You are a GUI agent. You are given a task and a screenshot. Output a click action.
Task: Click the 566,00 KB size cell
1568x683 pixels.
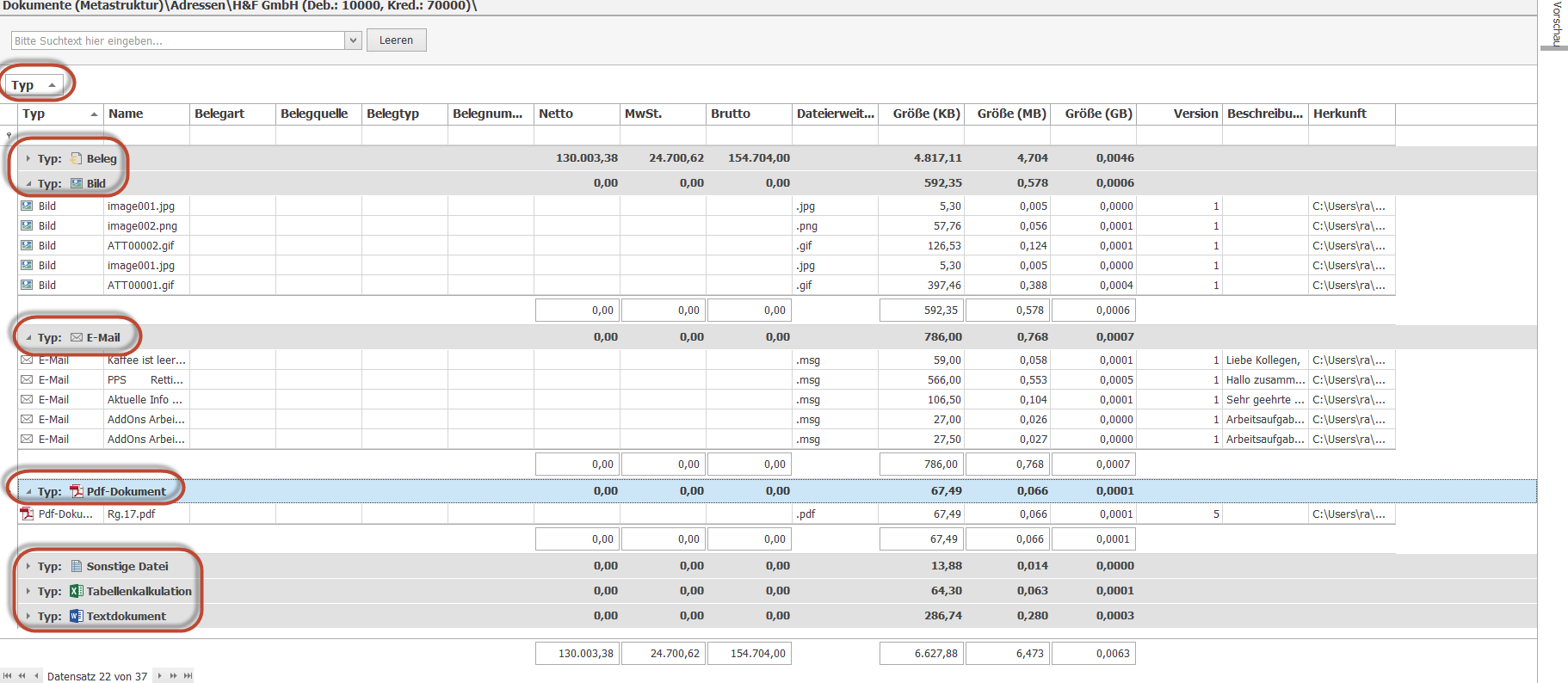coord(921,379)
